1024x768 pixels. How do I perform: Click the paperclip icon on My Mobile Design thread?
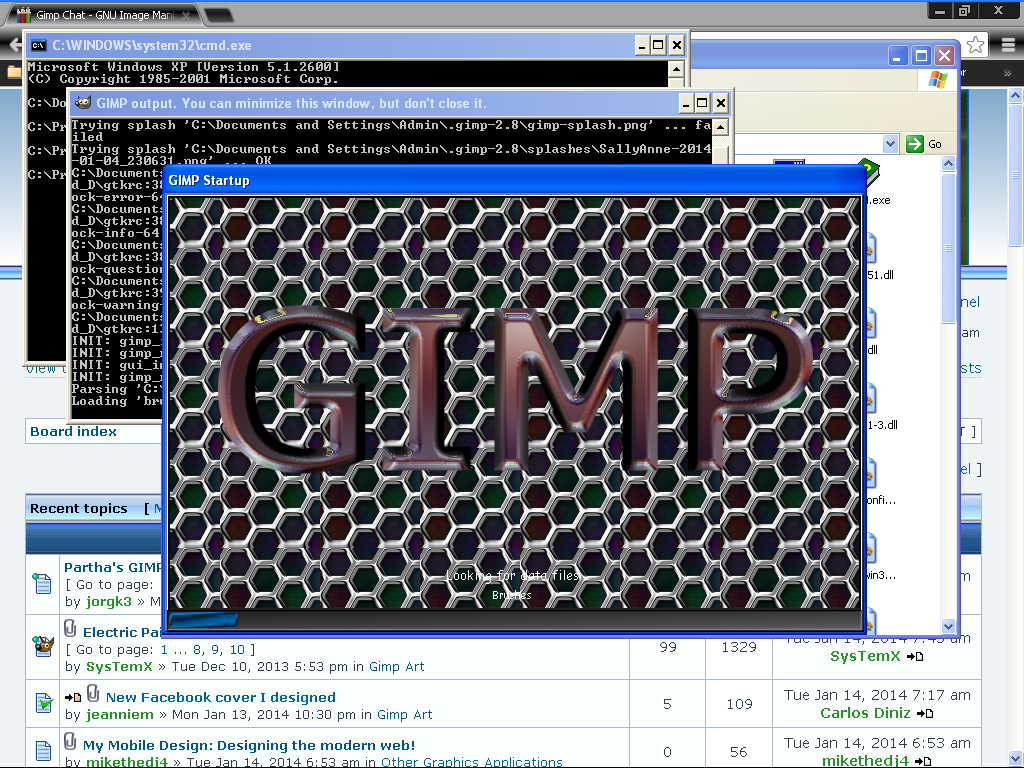[x=71, y=742]
